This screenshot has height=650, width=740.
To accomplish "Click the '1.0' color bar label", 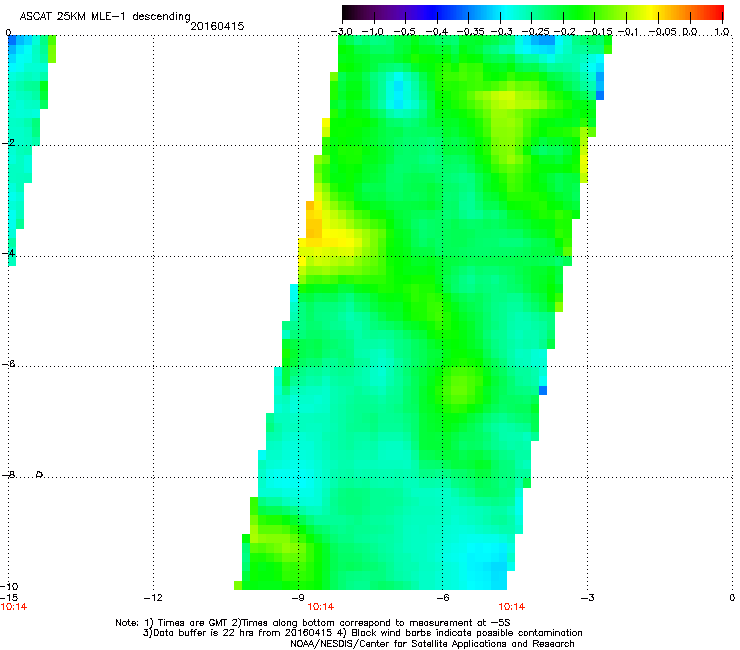I will point(721,32).
